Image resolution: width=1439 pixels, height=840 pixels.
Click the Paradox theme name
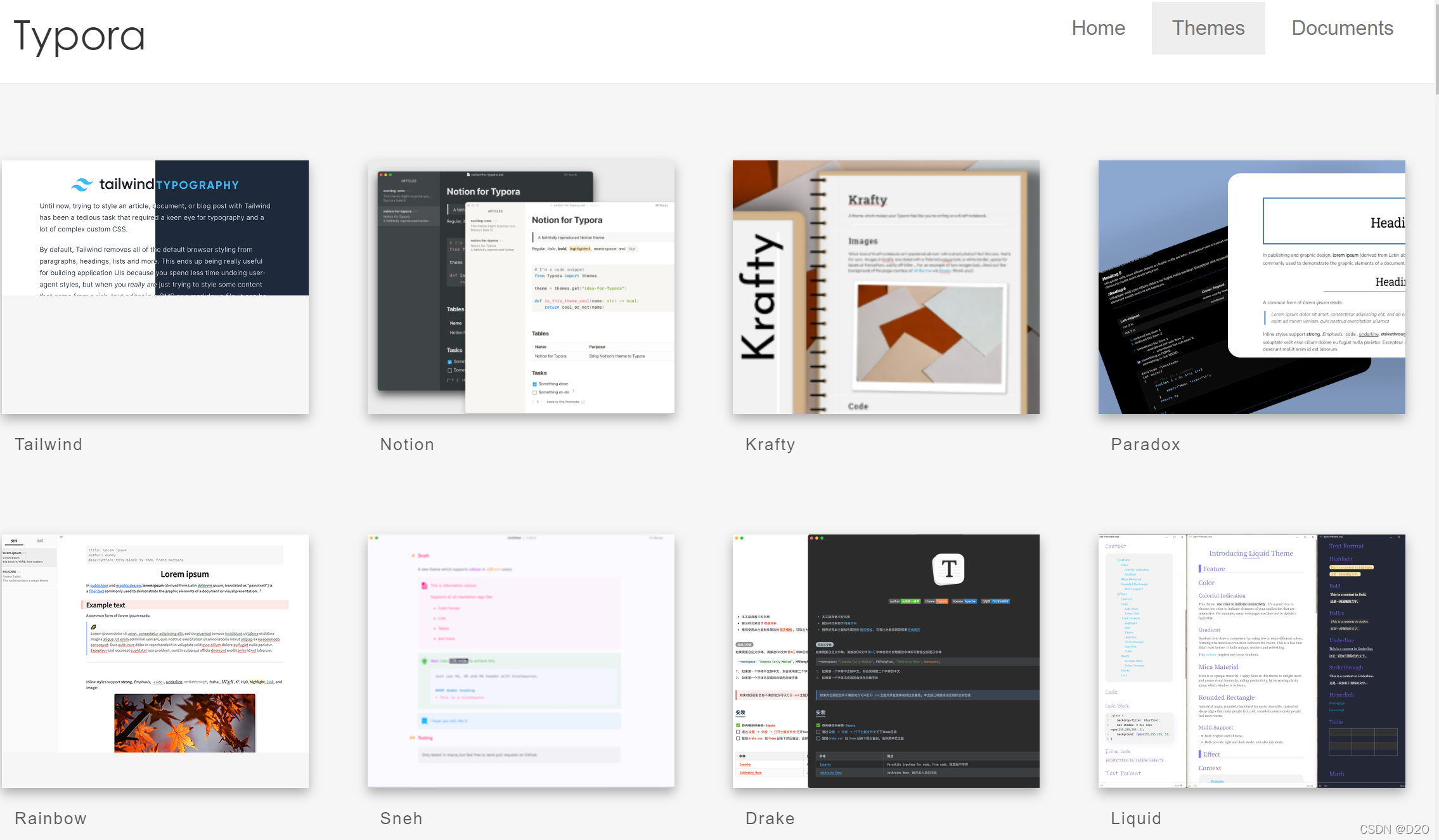[x=1145, y=444]
